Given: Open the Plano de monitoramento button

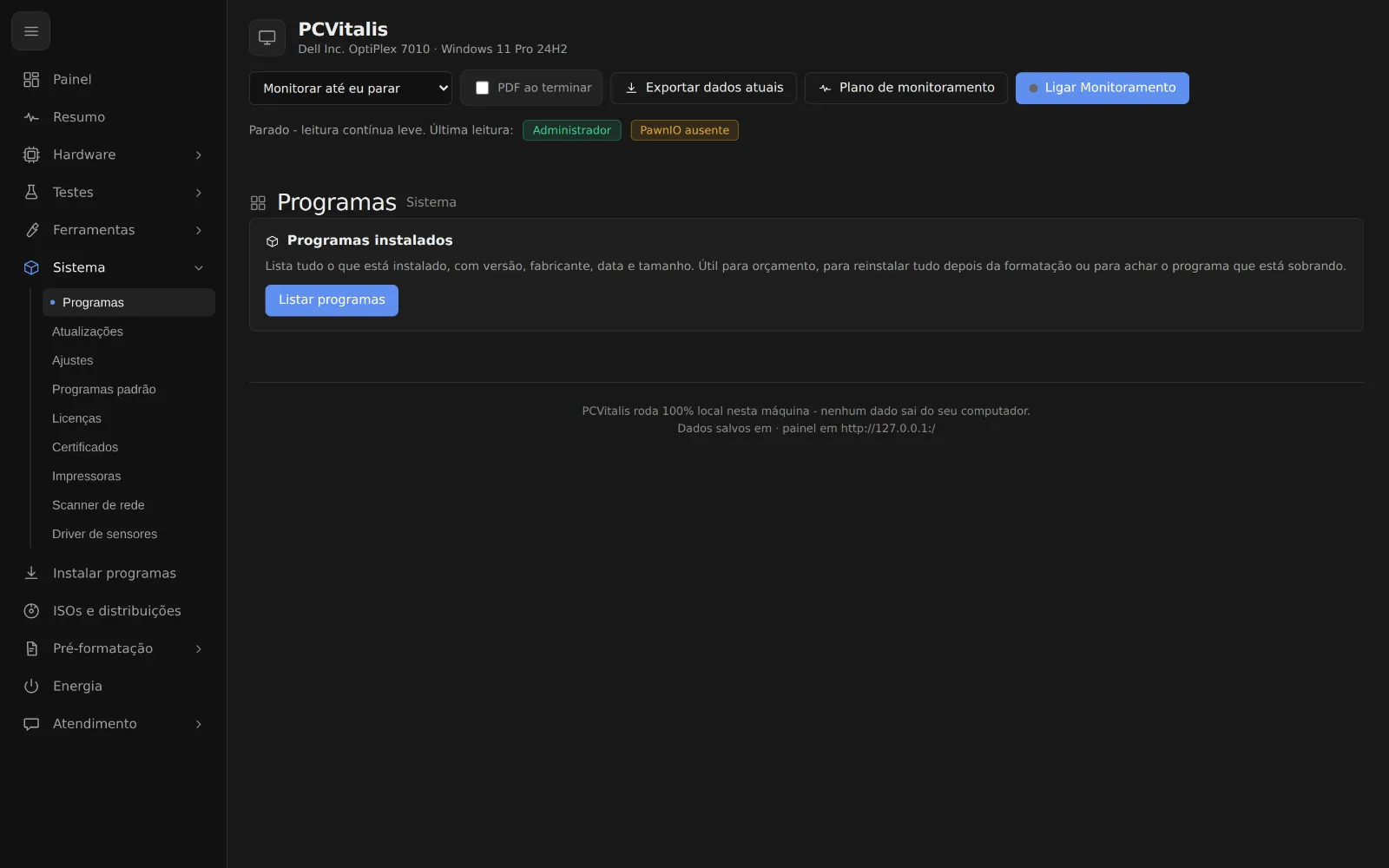Looking at the screenshot, I should (x=906, y=88).
